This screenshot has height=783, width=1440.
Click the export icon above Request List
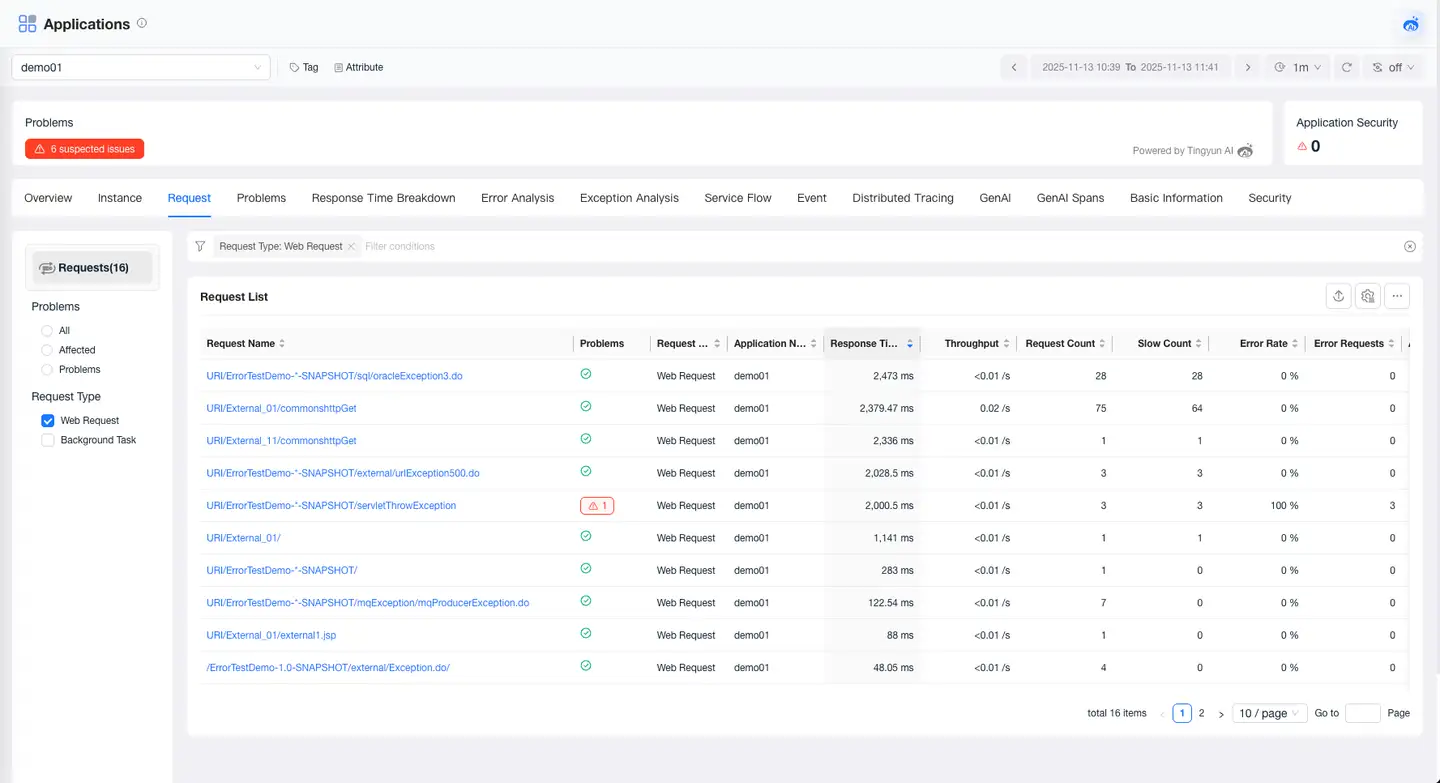[1338, 296]
